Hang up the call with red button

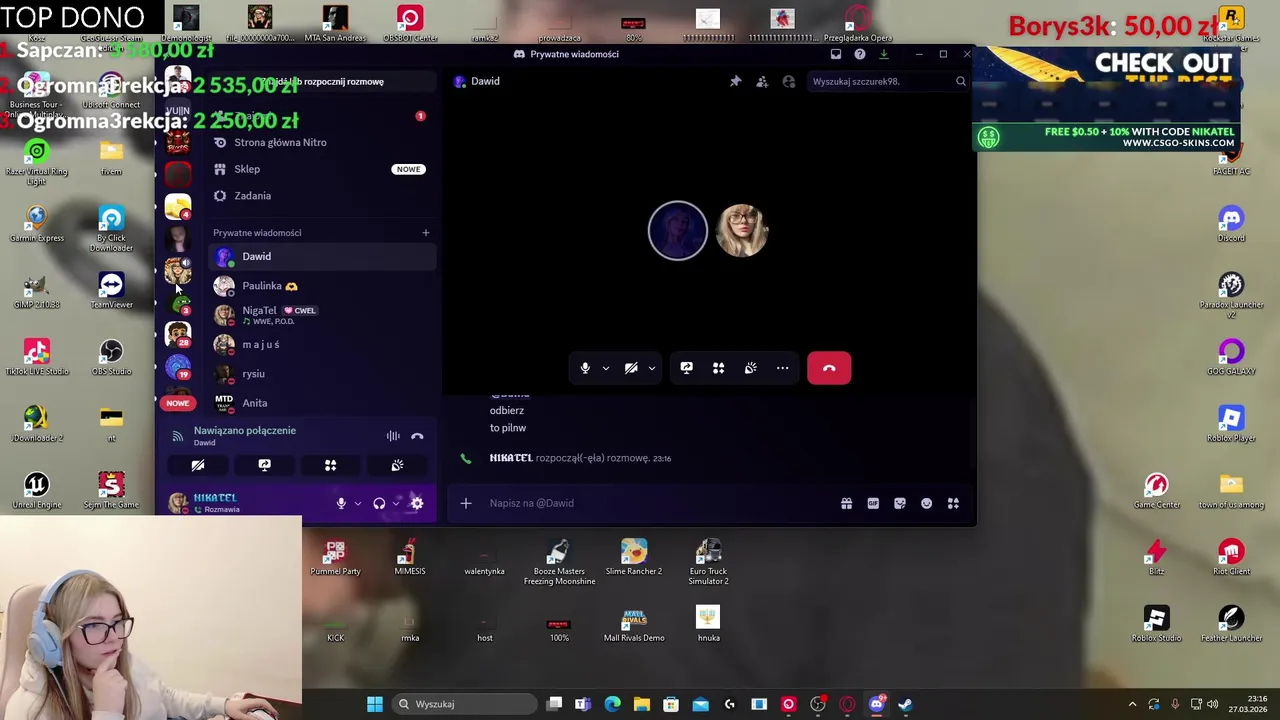pyautogui.click(x=829, y=368)
